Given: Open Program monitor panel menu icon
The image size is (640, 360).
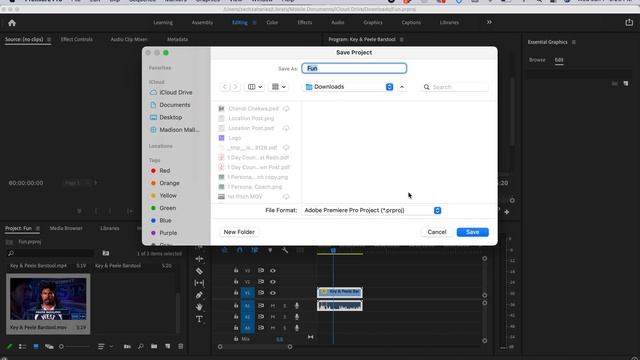Looking at the screenshot, I should [x=402, y=40].
